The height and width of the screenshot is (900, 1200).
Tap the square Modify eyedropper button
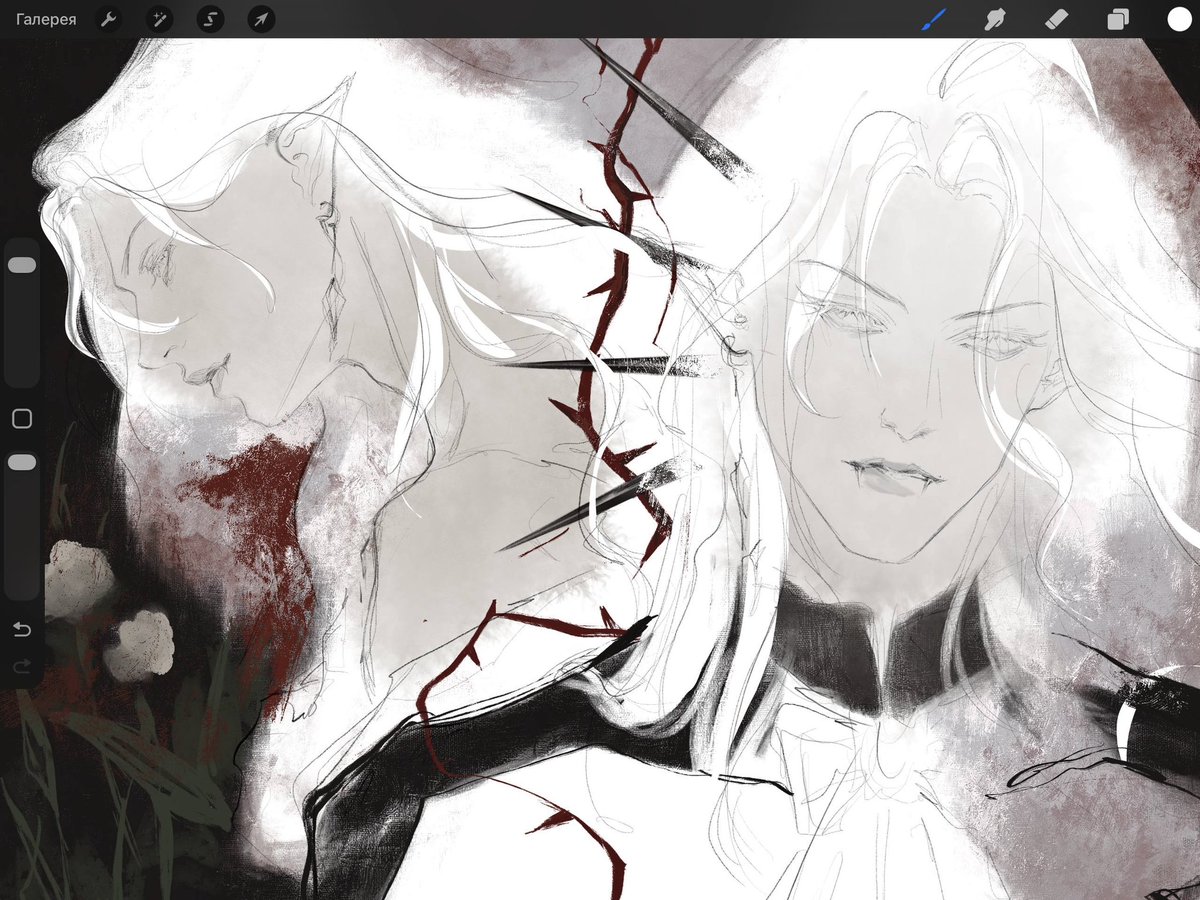(x=22, y=419)
